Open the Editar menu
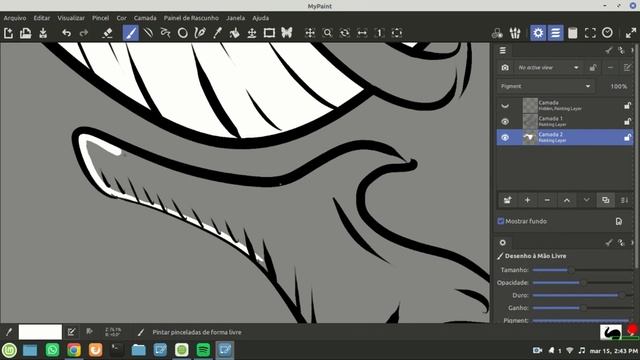The width and height of the screenshot is (640, 360). tap(42, 18)
